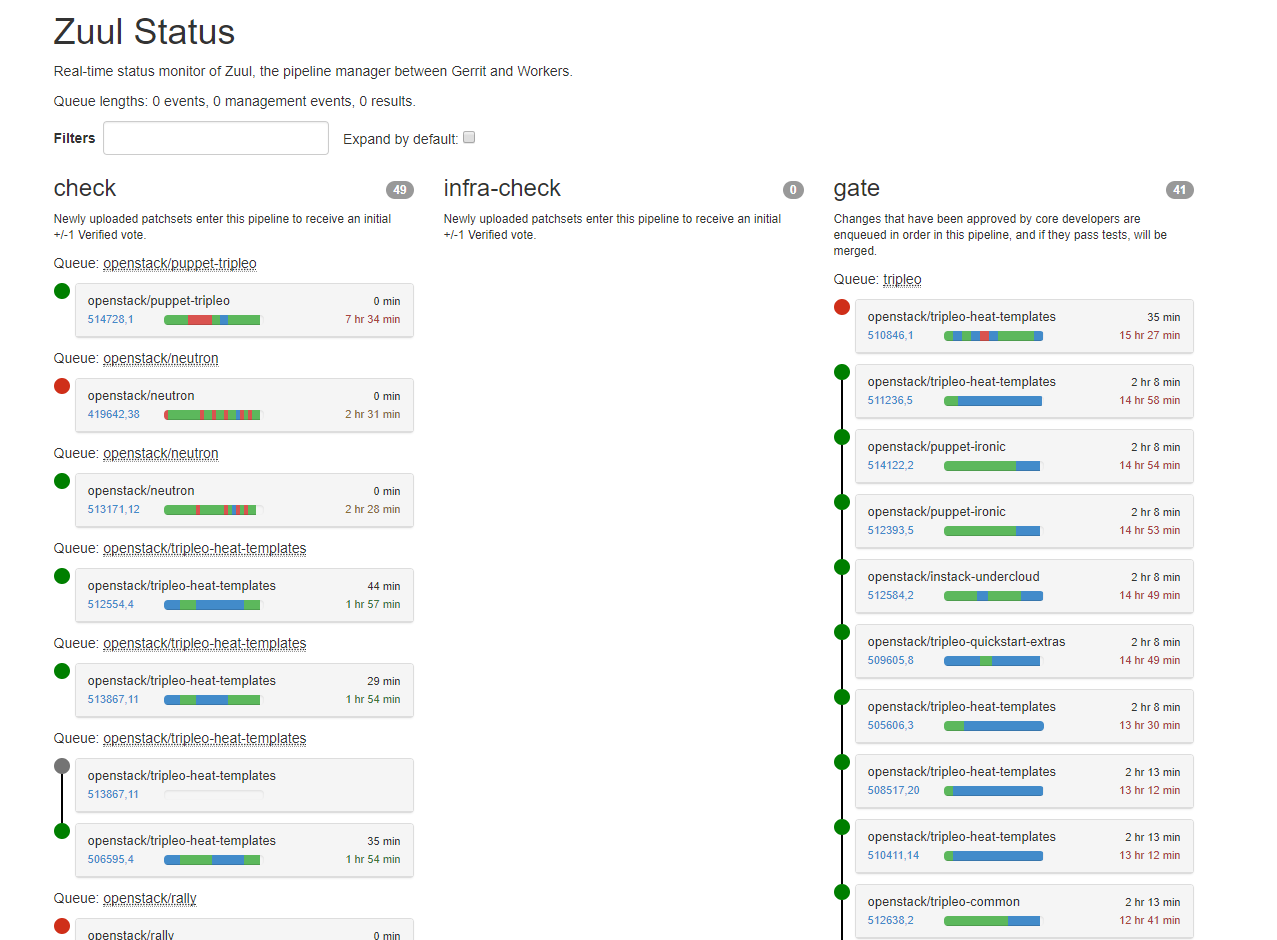This screenshot has height=940, width=1277.
Task: Click progress bar of change 510846,1
Action: tap(993, 336)
